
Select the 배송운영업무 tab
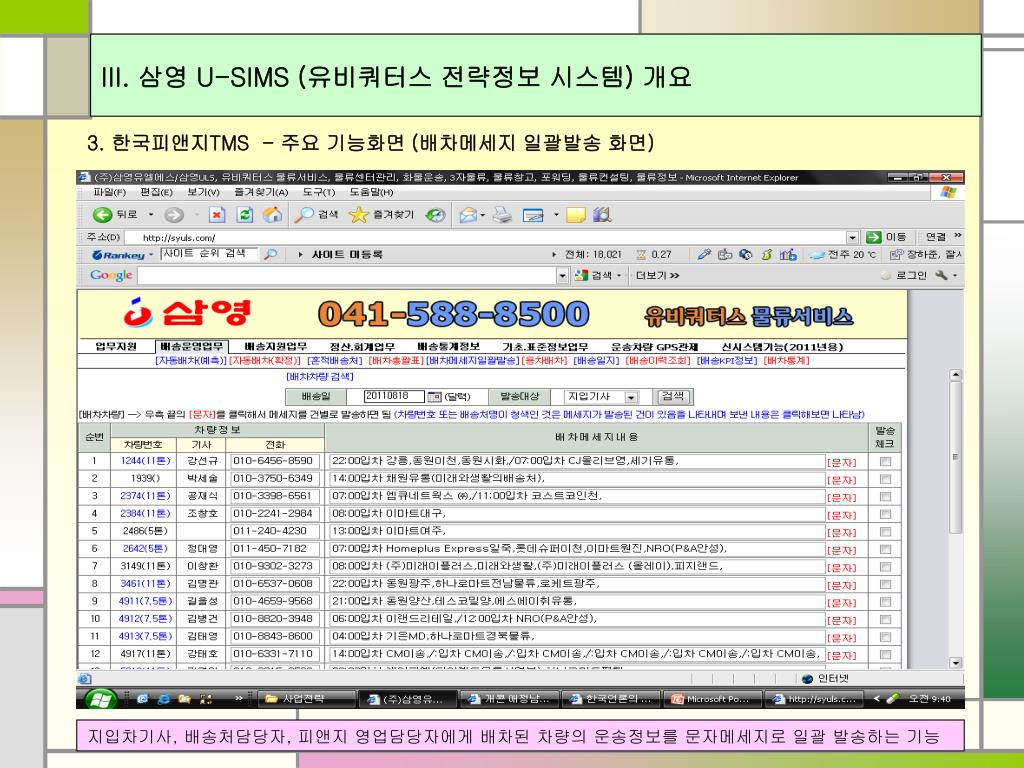(x=191, y=346)
